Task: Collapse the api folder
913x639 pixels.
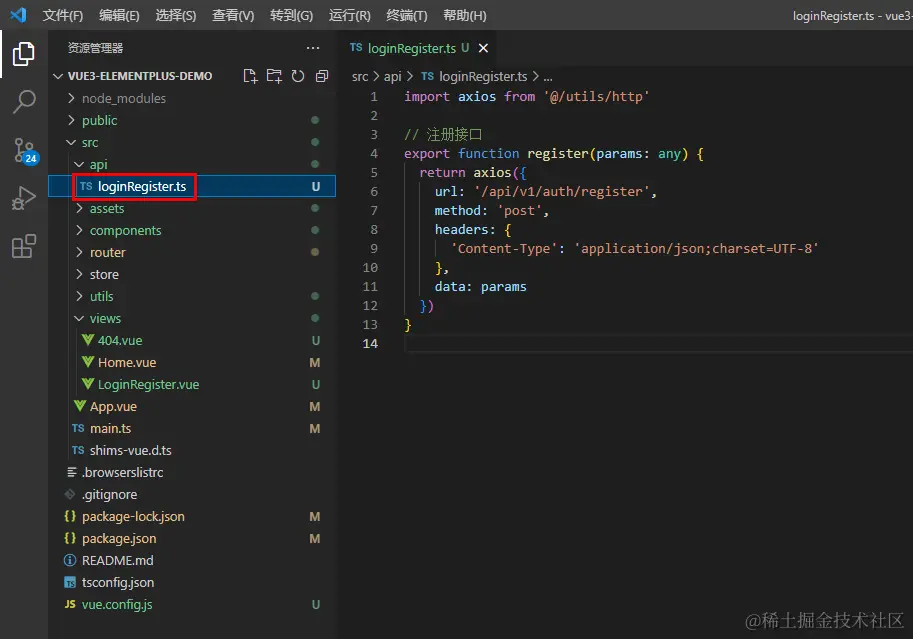Action: coord(192,165)
